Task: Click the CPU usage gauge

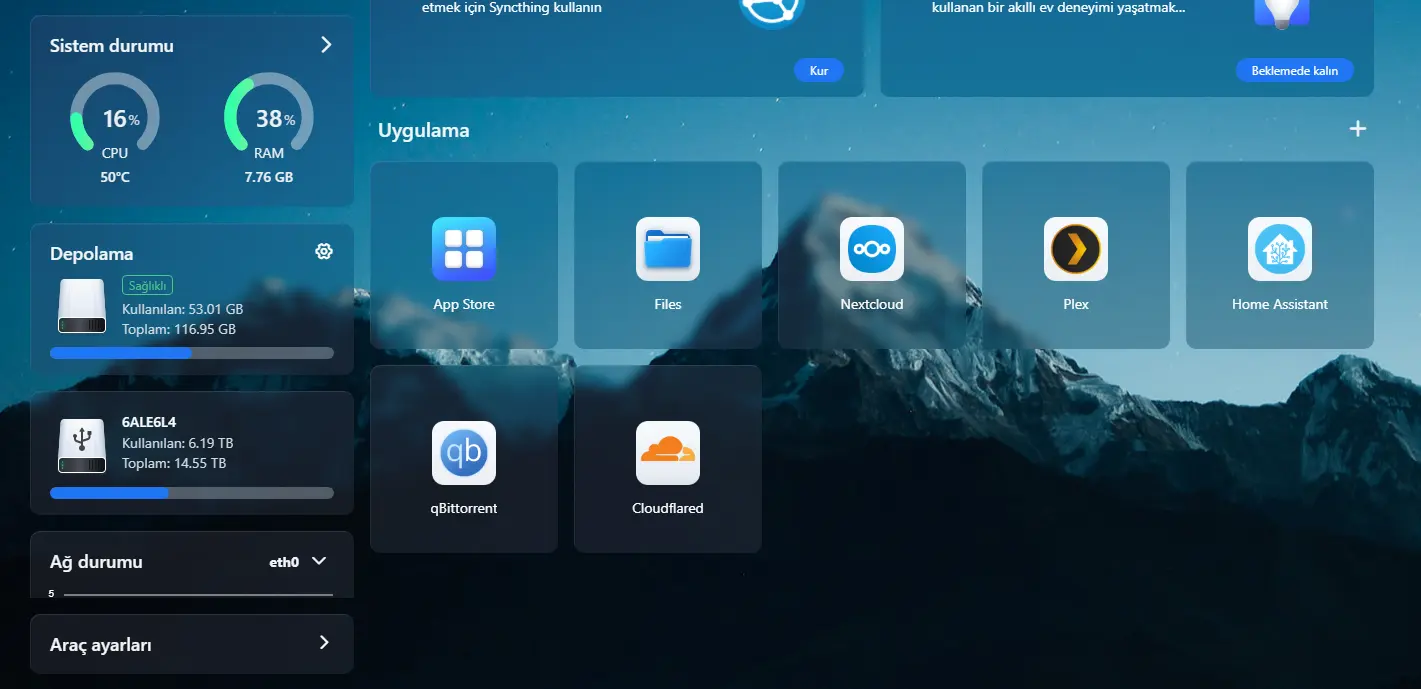Action: [115, 115]
